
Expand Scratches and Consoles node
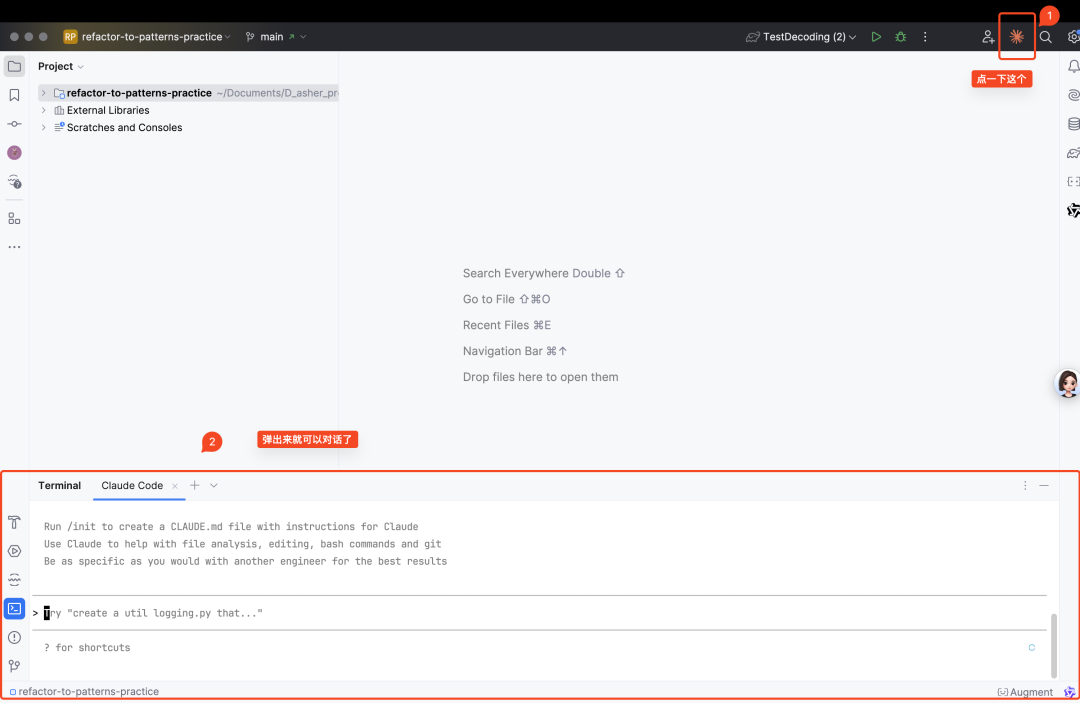pyautogui.click(x=43, y=127)
